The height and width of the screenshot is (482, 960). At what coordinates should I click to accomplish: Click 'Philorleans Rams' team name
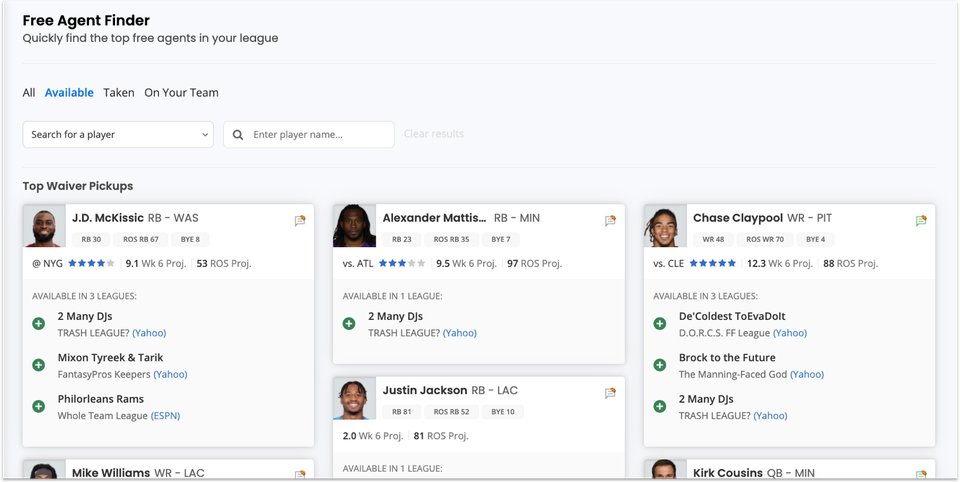(100, 399)
